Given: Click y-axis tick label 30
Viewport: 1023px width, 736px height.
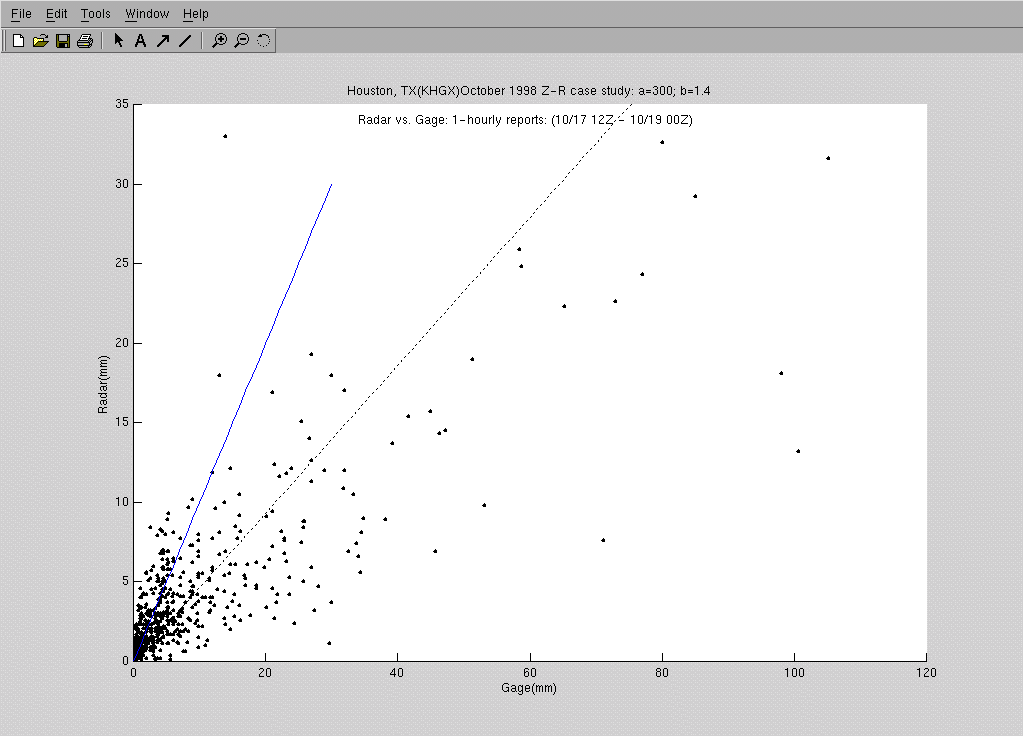Looking at the screenshot, I should (122, 184).
